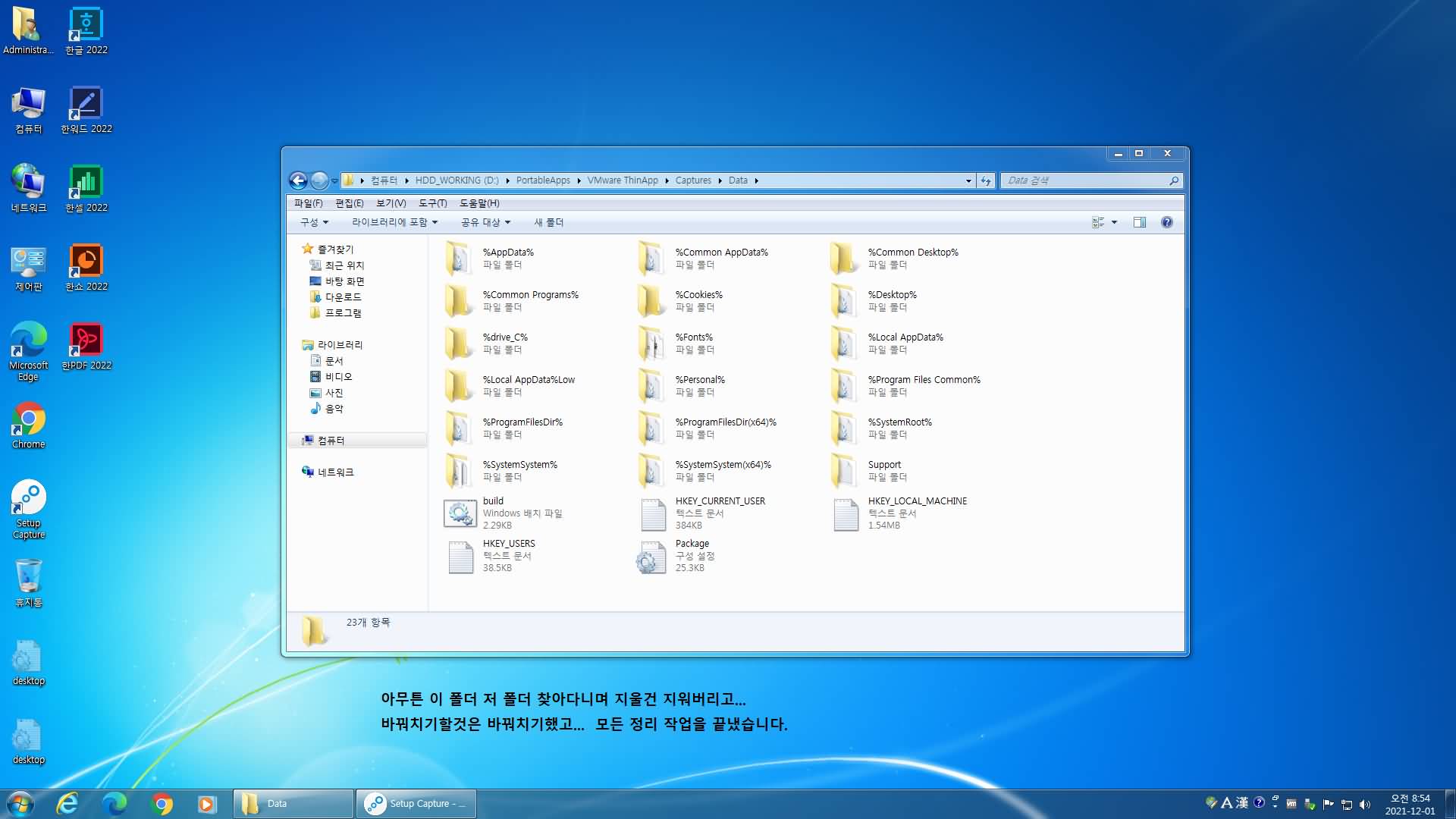Select the HKEY_CURRENT_USER text file

[702, 513]
